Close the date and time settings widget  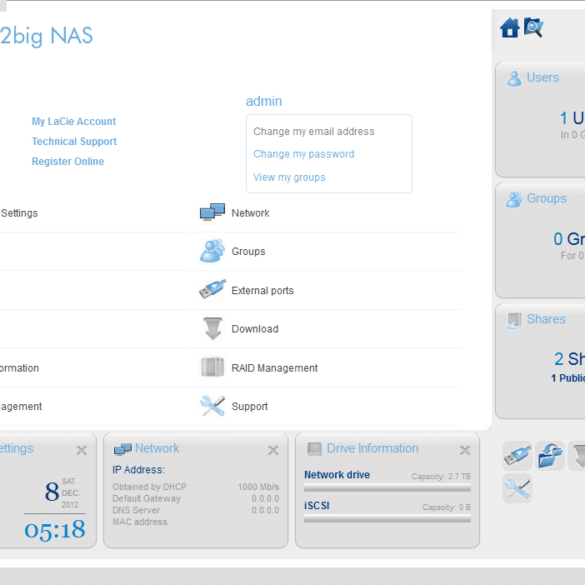[81, 450]
